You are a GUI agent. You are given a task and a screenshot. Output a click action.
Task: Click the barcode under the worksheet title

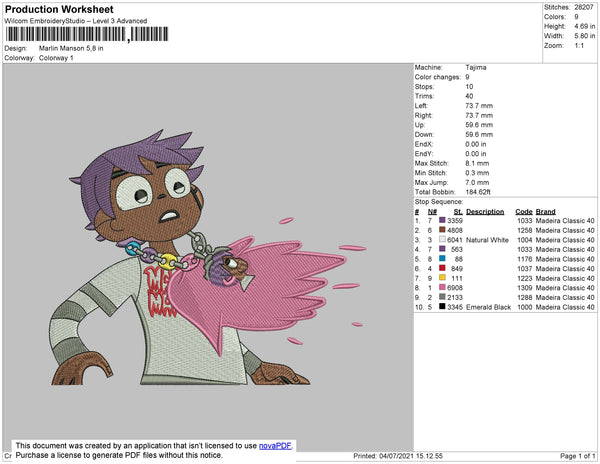tap(87, 34)
